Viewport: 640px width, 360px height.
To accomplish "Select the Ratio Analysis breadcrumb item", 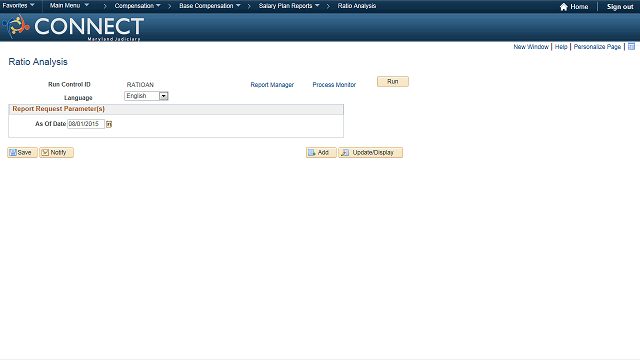I will pos(357,6).
